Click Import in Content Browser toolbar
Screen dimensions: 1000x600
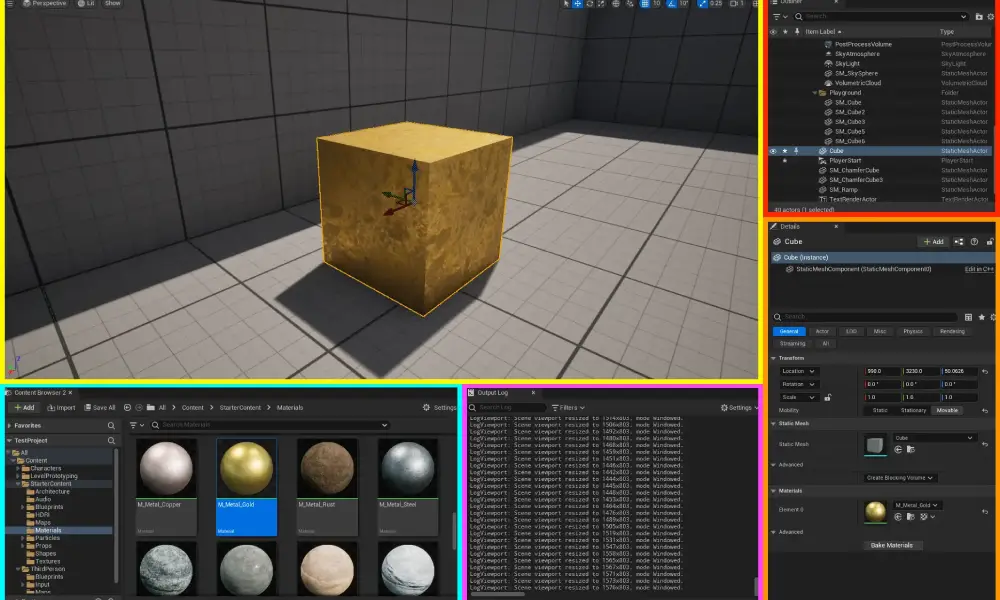[x=61, y=407]
